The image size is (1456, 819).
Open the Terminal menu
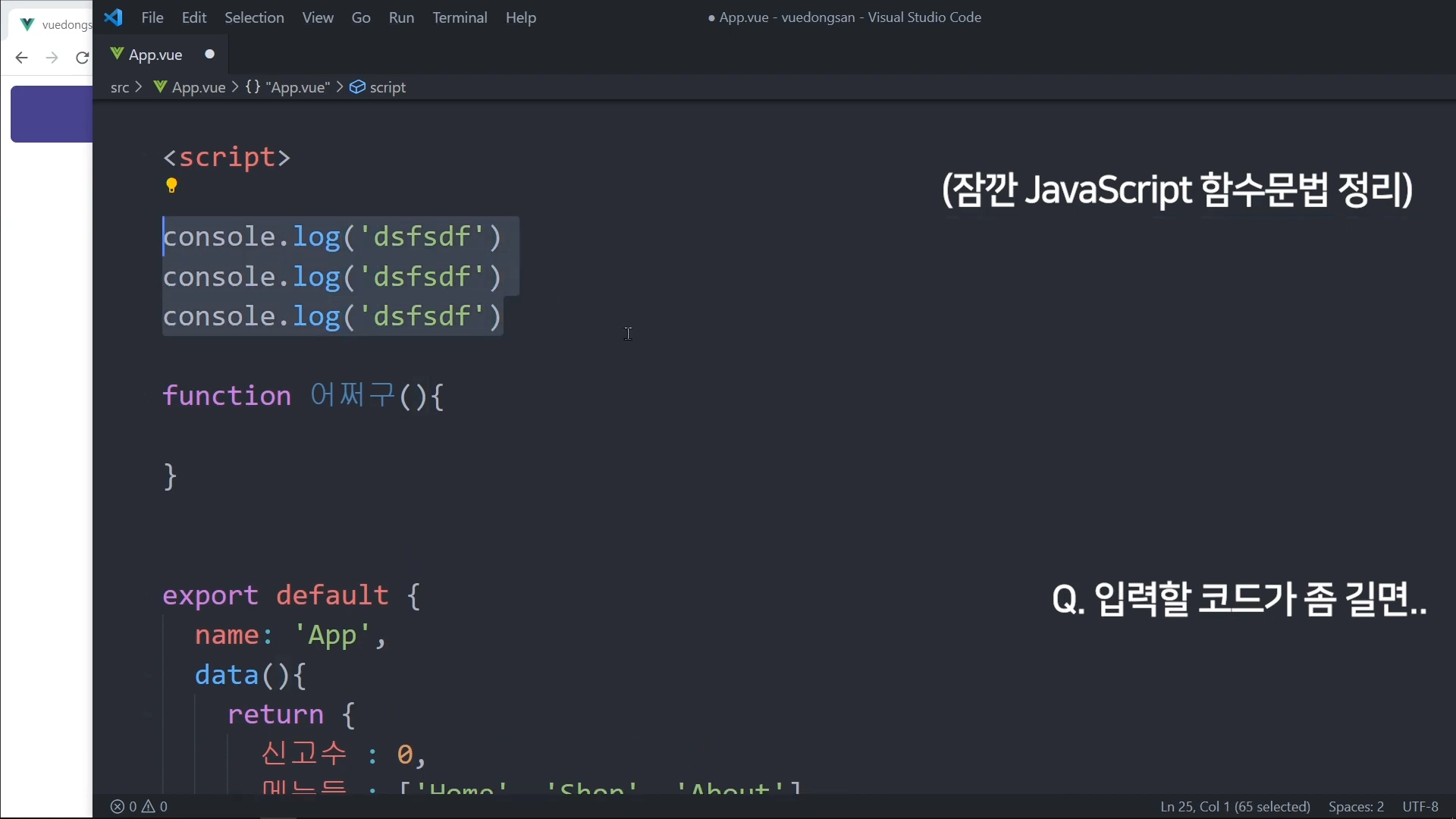(460, 17)
